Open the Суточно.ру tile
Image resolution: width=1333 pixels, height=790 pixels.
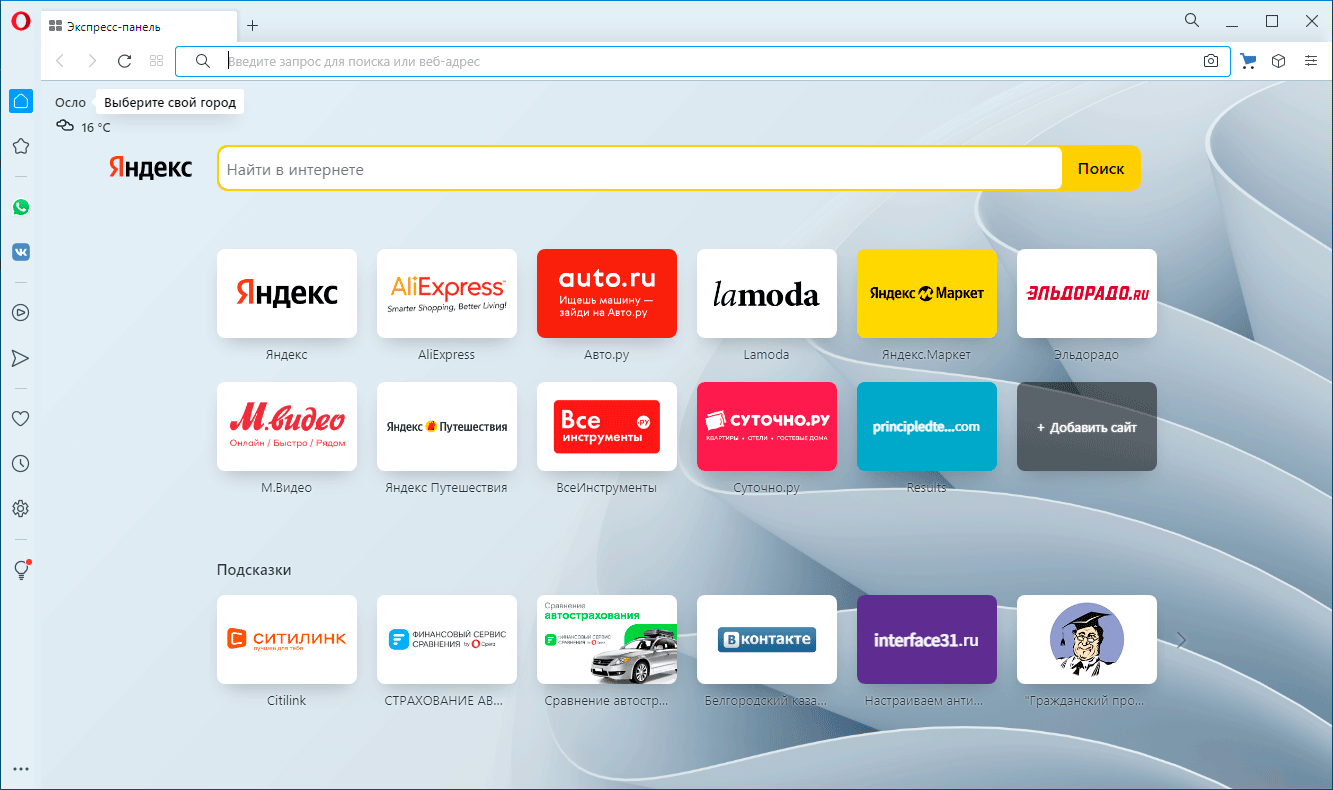pyautogui.click(x=767, y=426)
